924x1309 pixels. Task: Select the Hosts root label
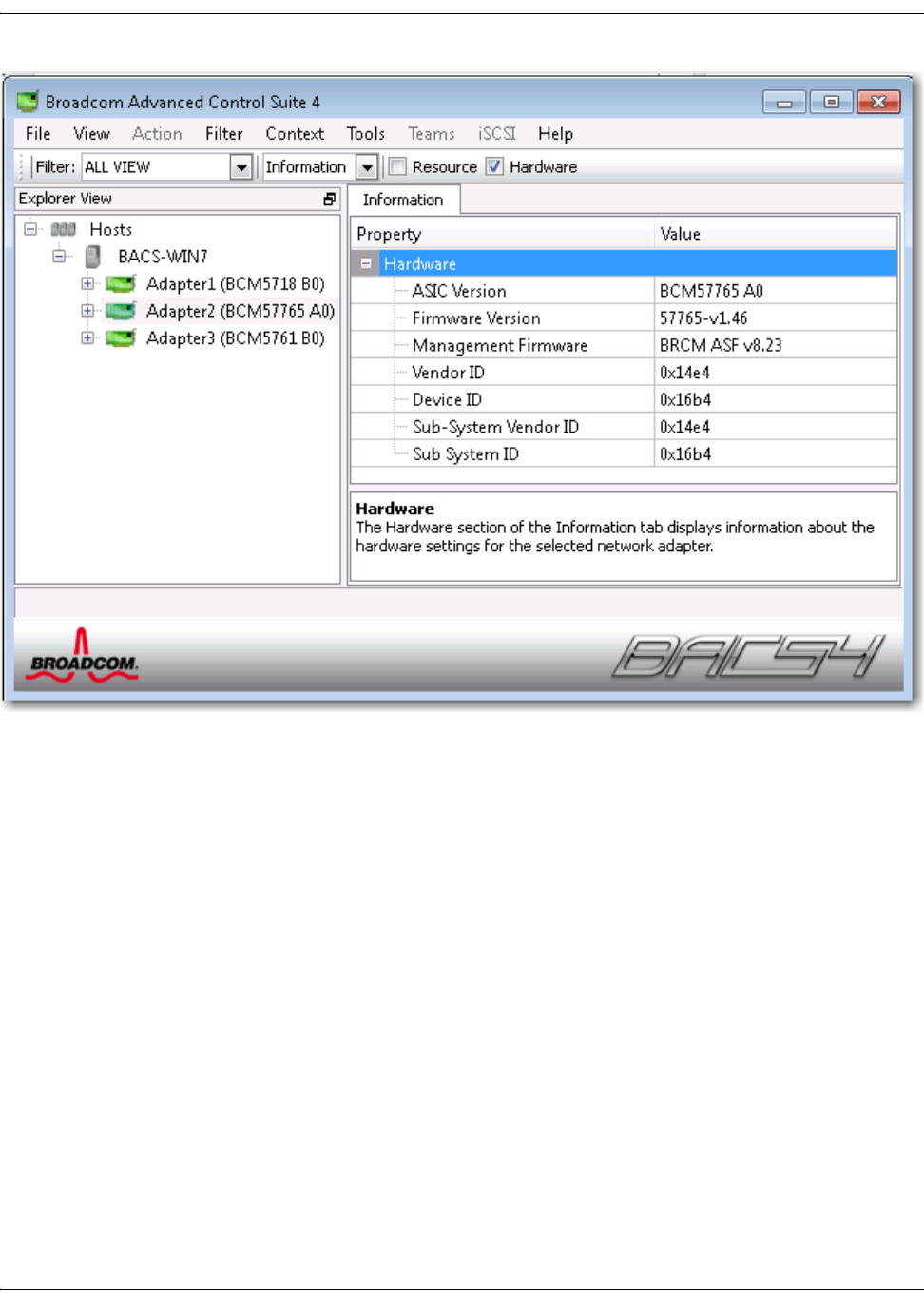pos(110,229)
